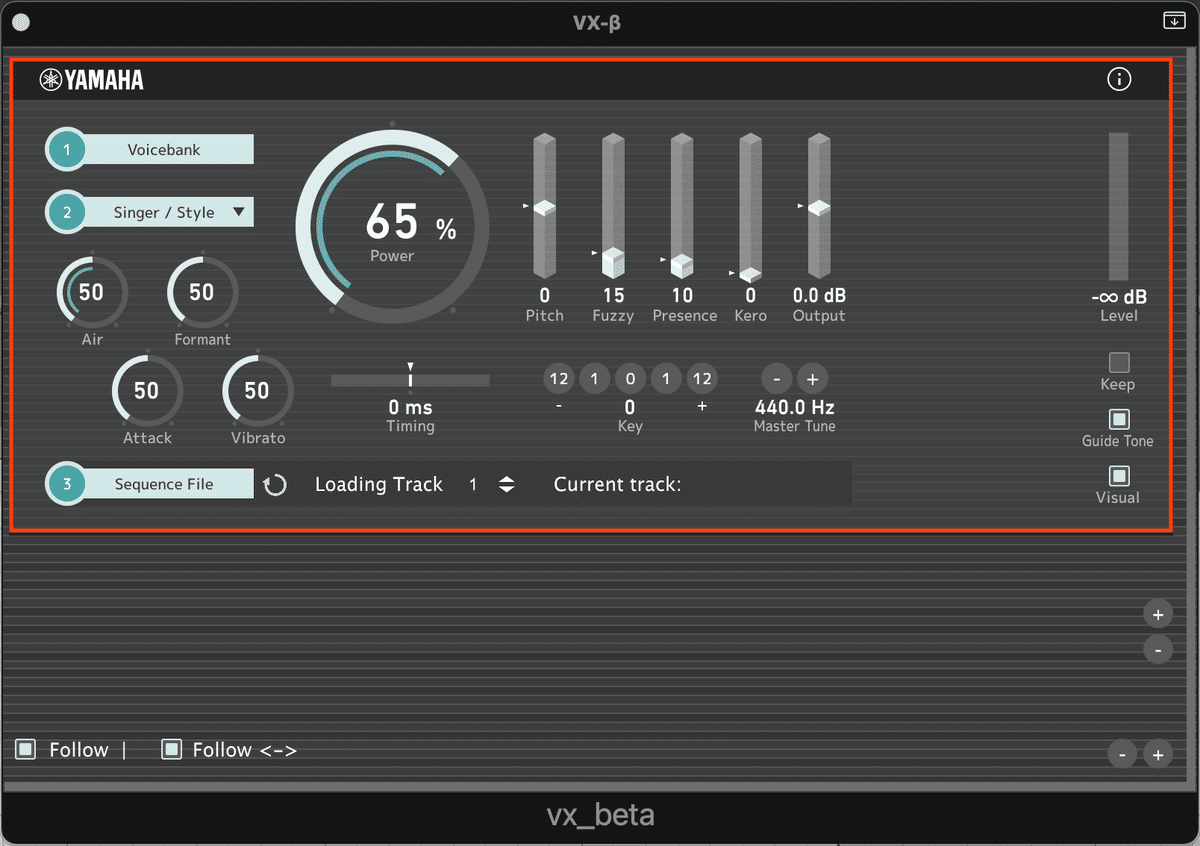1200x846 pixels.
Task: Transpose key up 1 semitone
Action: (666, 379)
